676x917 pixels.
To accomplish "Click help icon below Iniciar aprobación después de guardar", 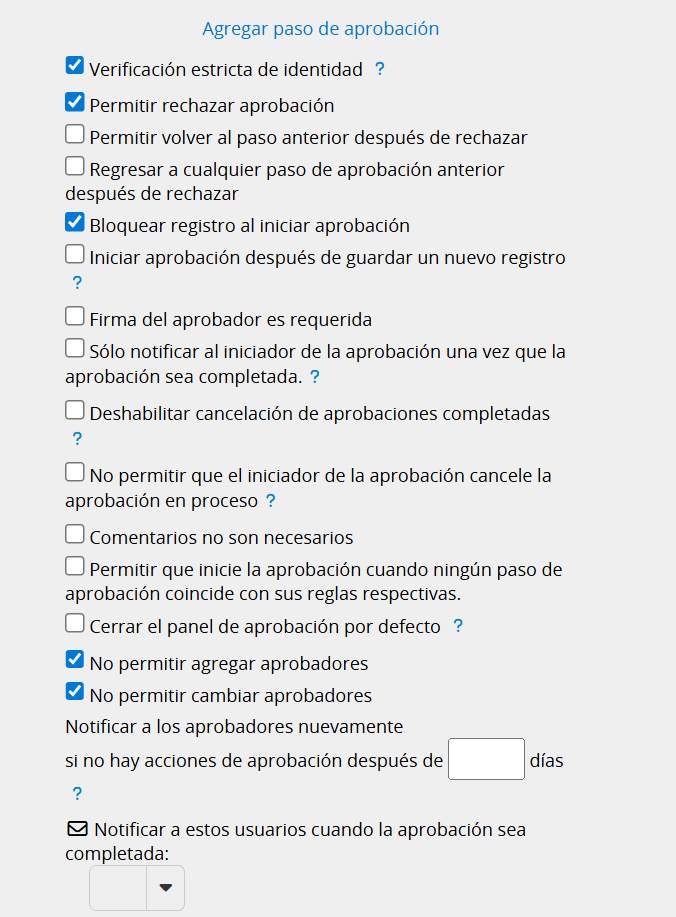I will coord(77,283).
